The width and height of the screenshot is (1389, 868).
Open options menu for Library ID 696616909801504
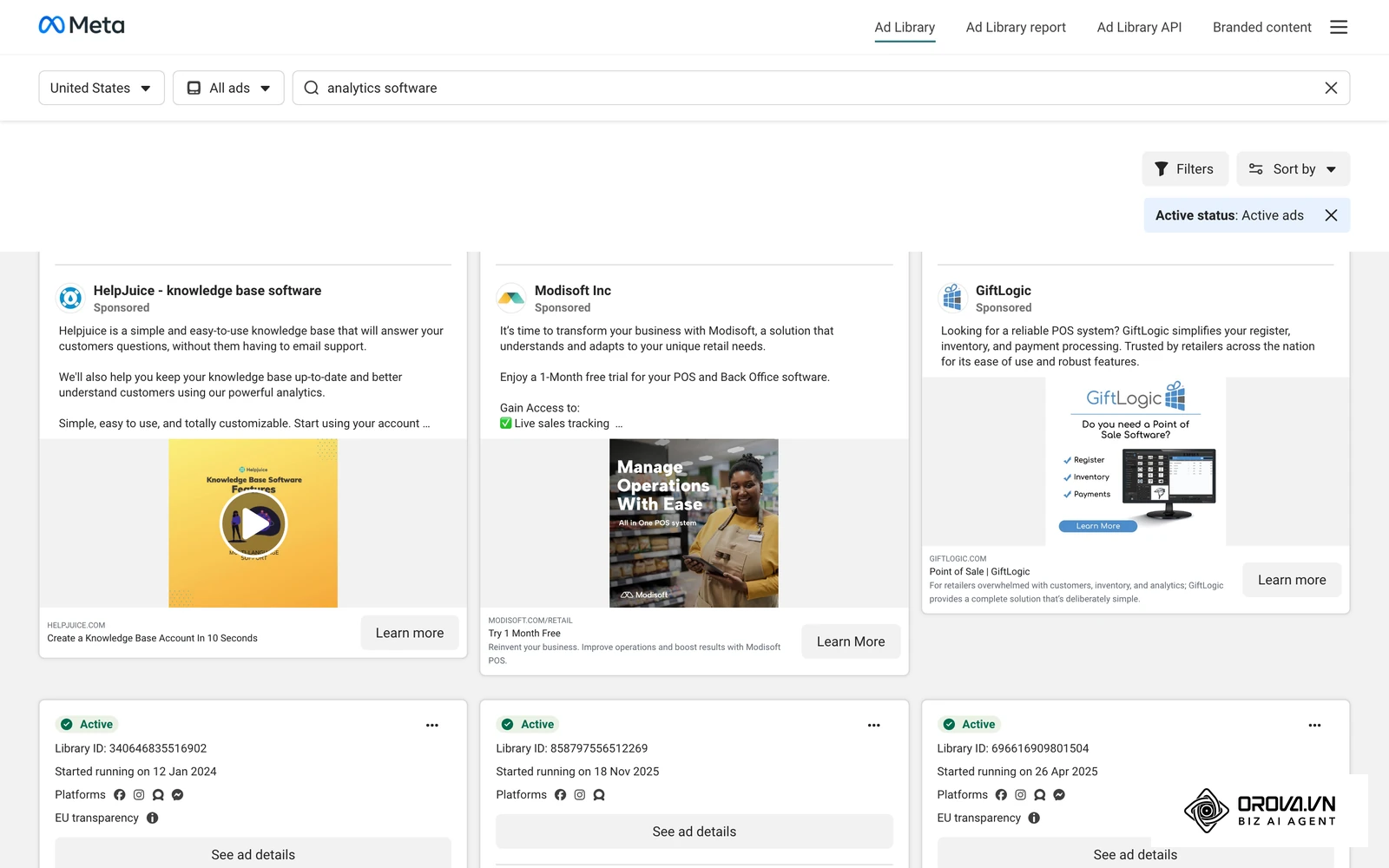coord(1315,725)
